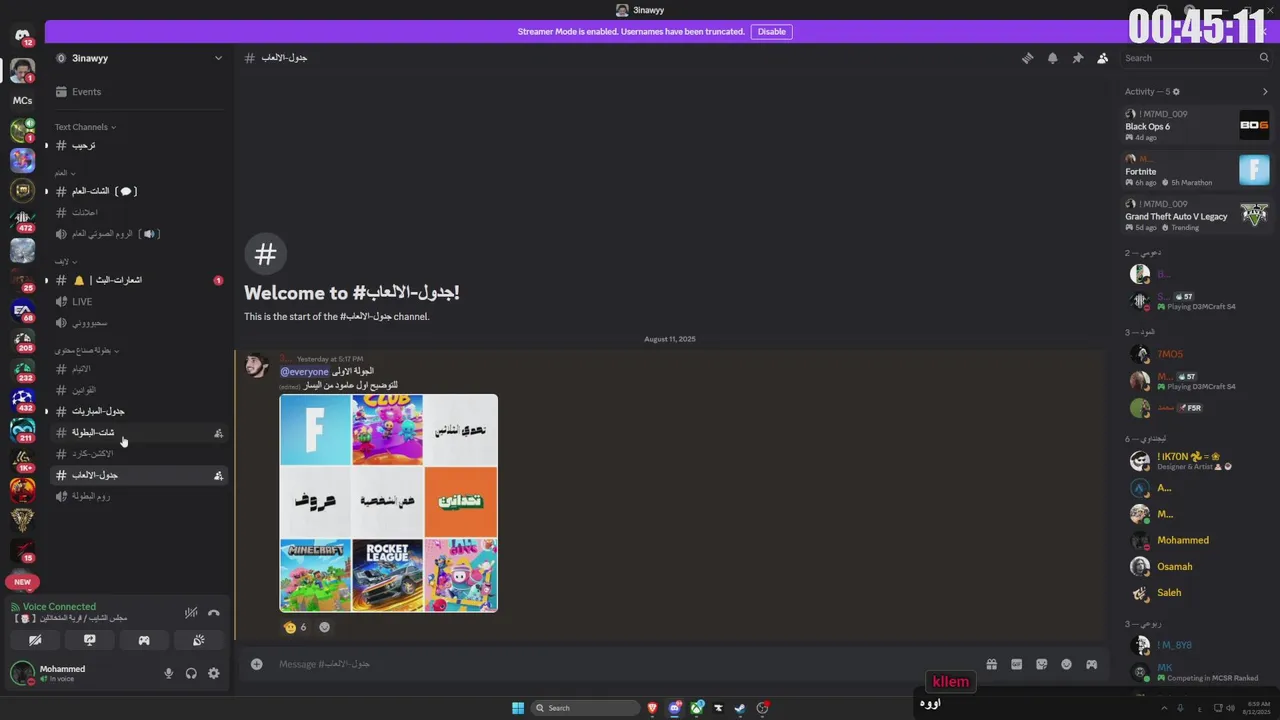This screenshot has width=1280, height=720.
Task: Click the @everyone mention
Action: pos(304,372)
